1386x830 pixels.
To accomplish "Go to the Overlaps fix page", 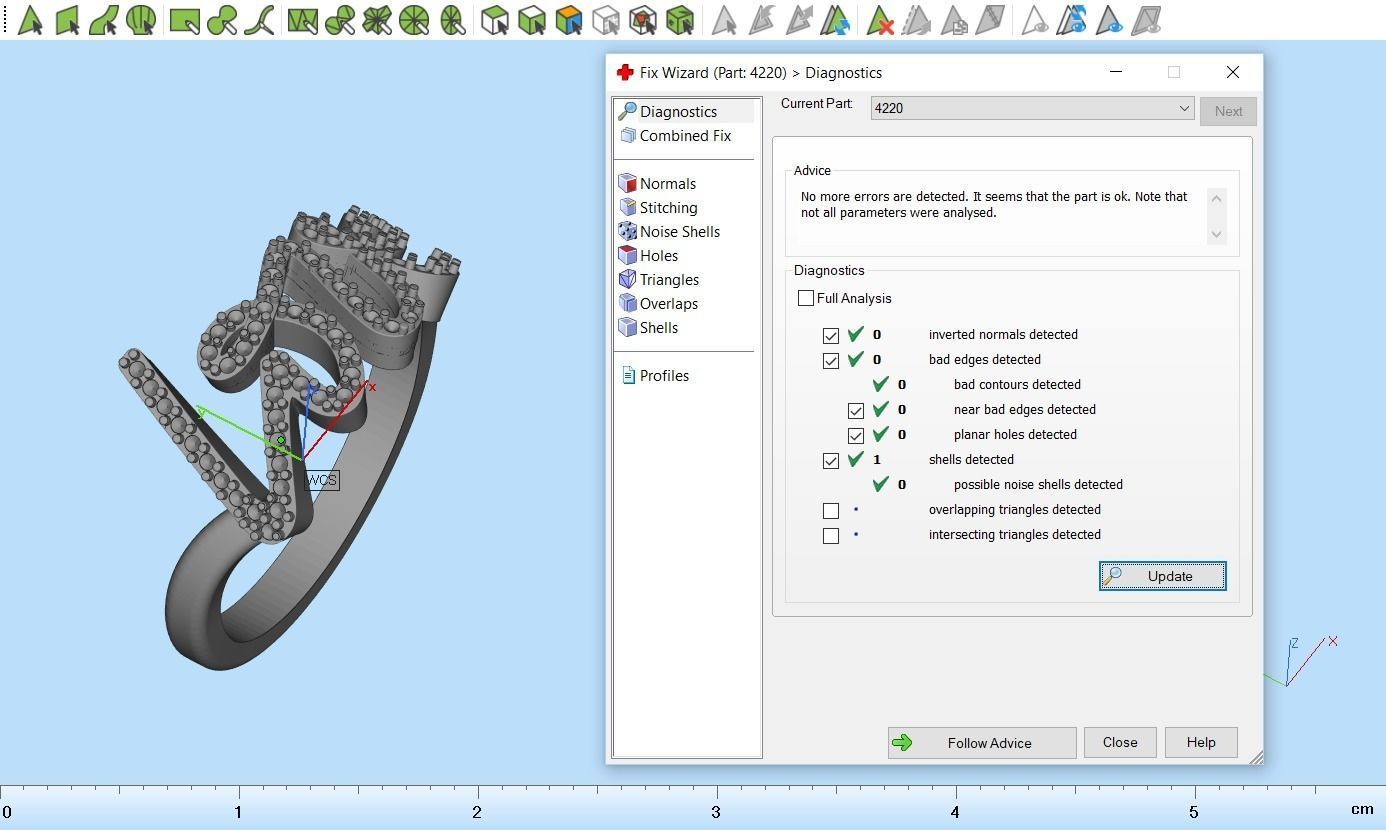I will point(668,303).
